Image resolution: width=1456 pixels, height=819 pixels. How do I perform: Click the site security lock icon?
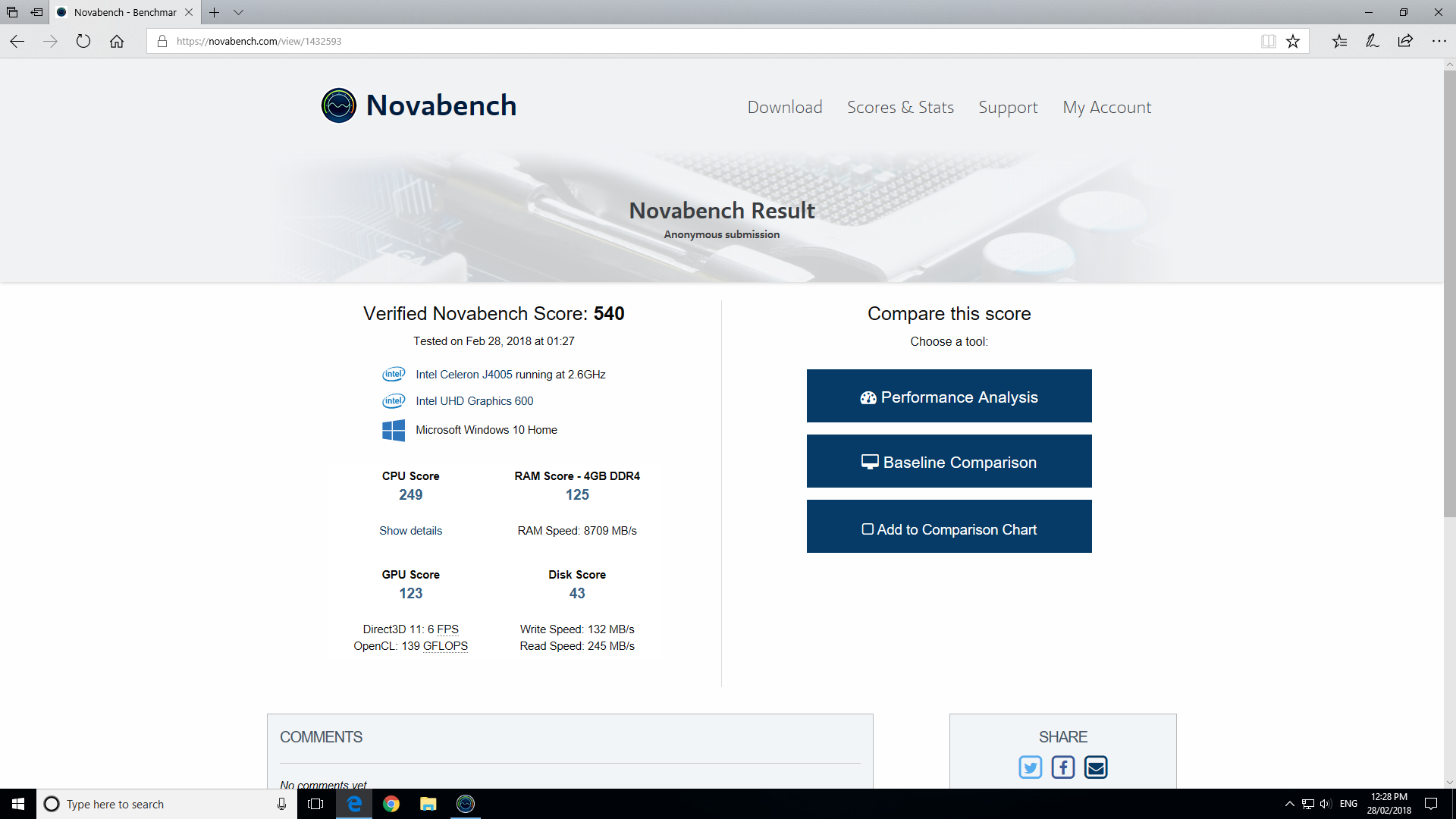pos(162,41)
